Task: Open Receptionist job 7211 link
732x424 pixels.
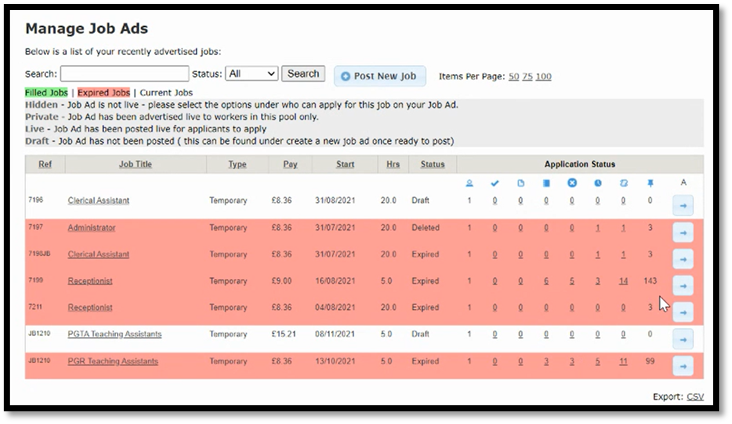Action: click(90, 307)
